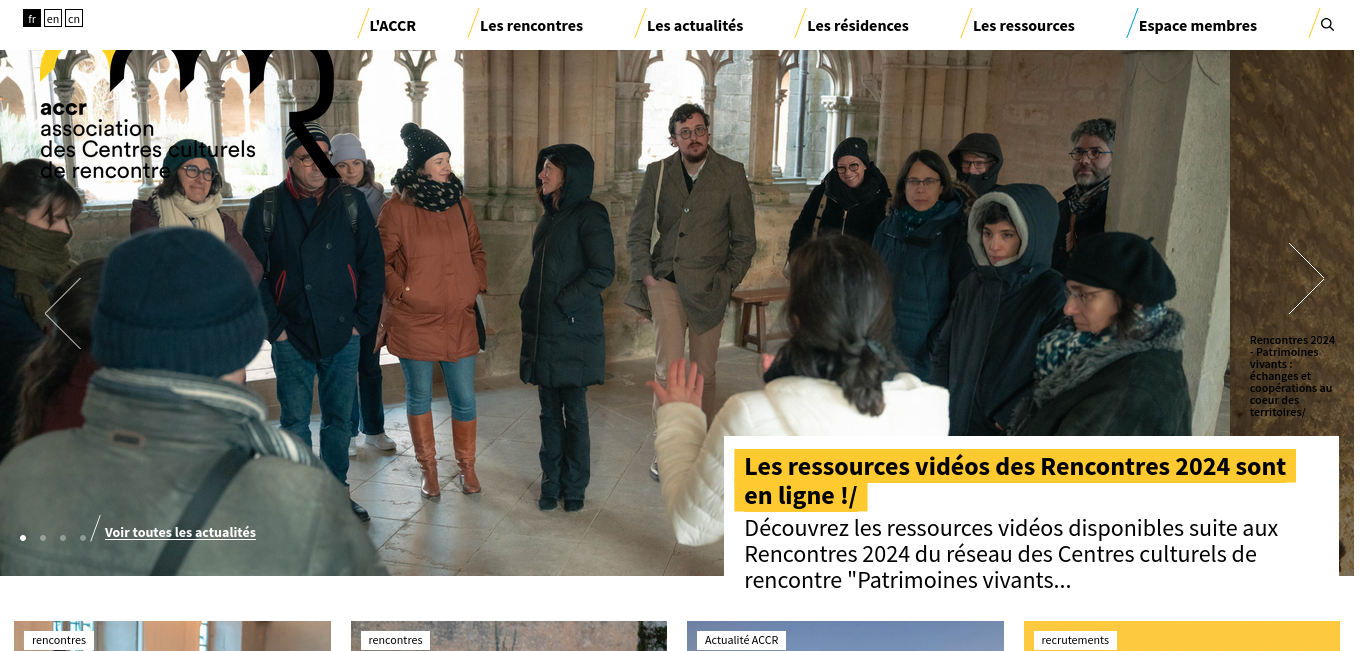Open Espace membres
Screen dimensions: 1366x651
click(x=1198, y=26)
